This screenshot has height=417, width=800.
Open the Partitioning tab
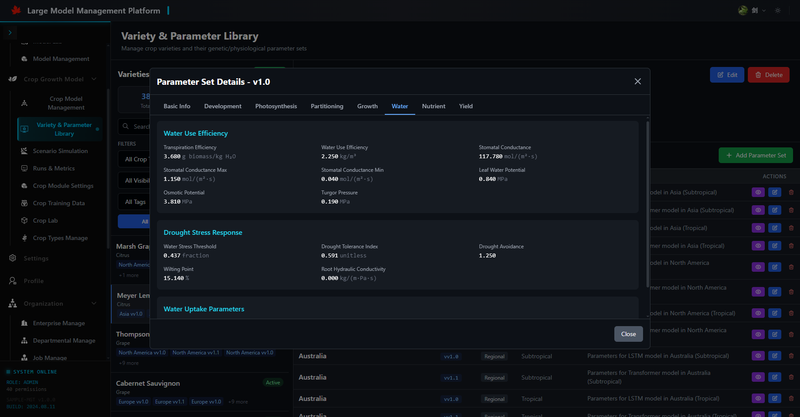(x=327, y=106)
